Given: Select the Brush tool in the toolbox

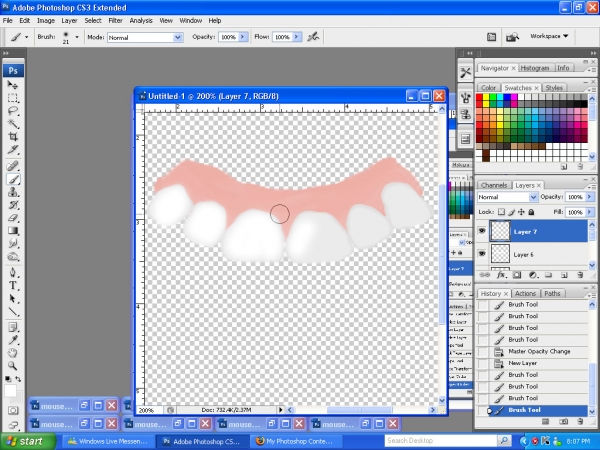Looking at the screenshot, I should coord(13,179).
